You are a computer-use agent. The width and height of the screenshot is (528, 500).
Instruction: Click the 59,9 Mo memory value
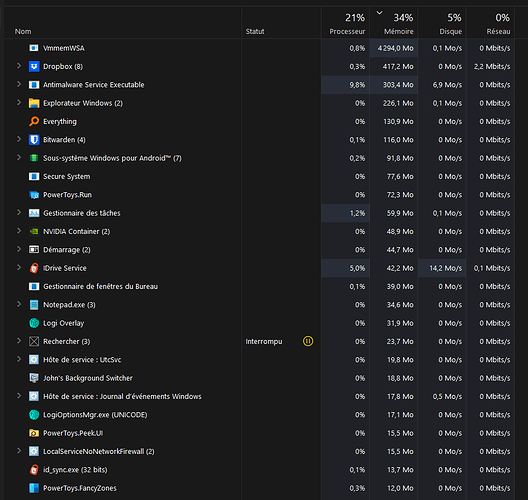coord(400,213)
